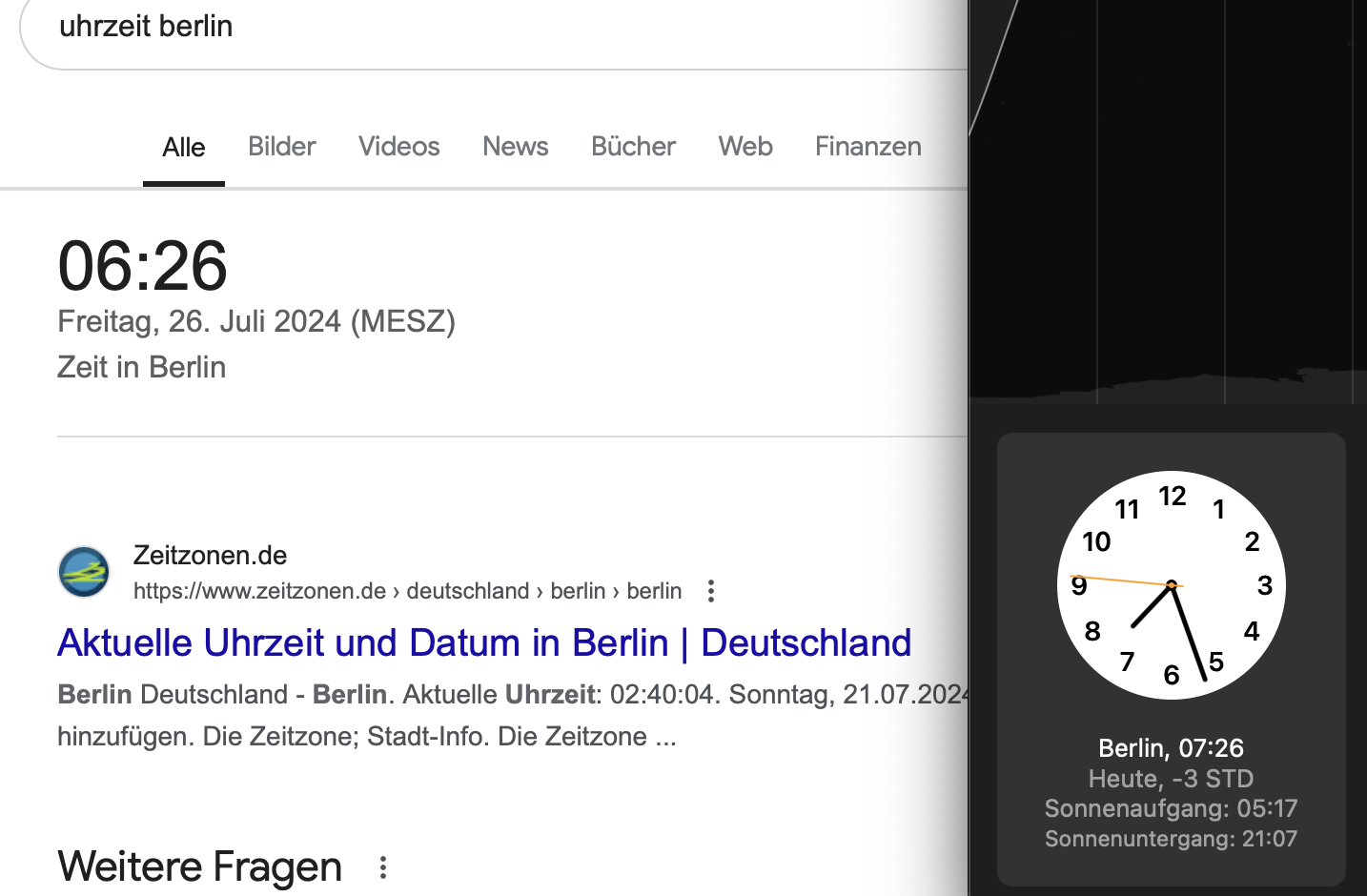Open the Videos results tab
The height and width of the screenshot is (896, 1367).
(x=399, y=147)
